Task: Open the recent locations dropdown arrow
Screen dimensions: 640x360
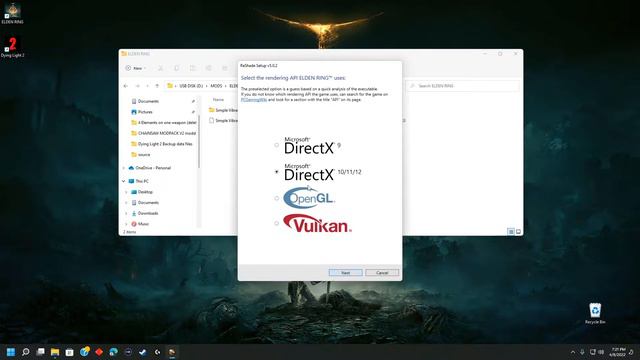Action: 147,86
